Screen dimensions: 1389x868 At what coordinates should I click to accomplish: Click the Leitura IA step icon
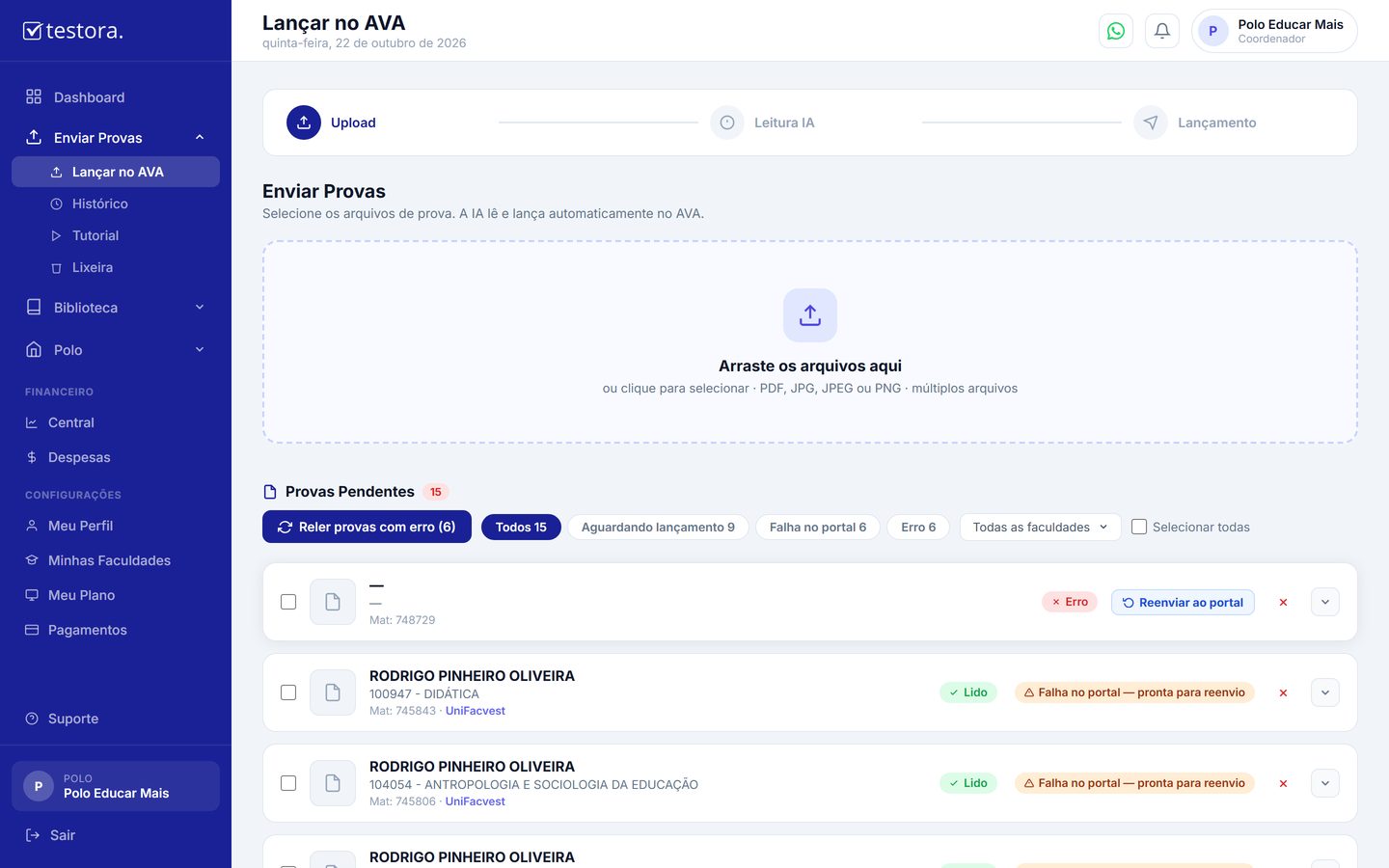(x=727, y=122)
